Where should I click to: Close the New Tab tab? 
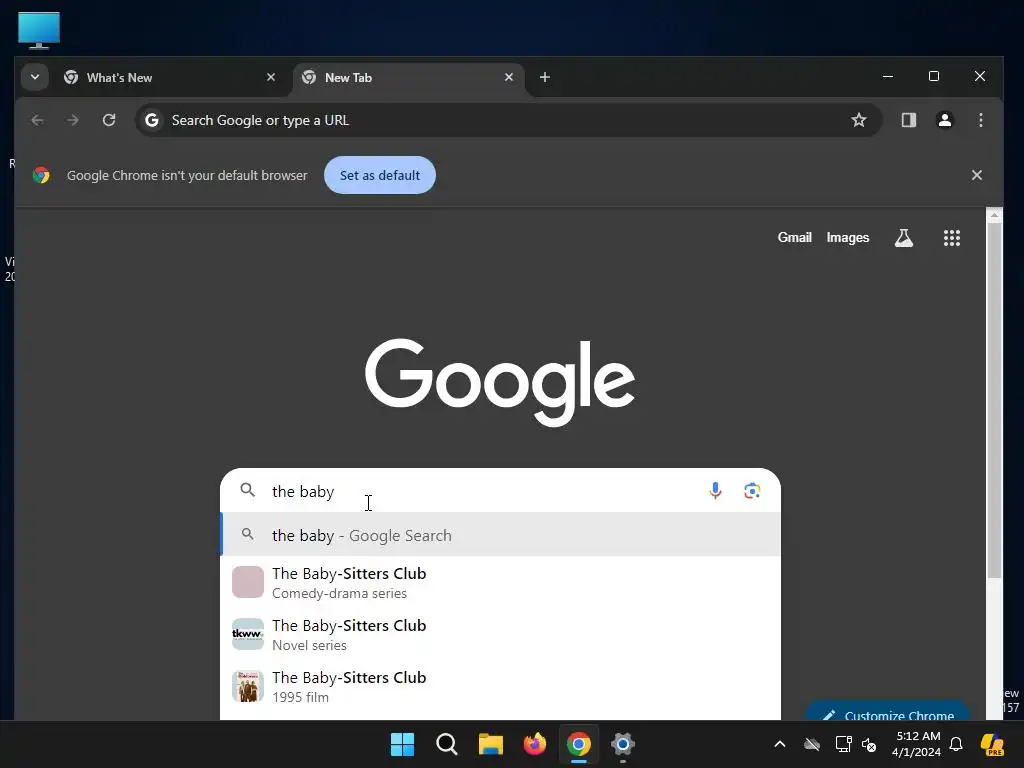pyautogui.click(x=509, y=77)
